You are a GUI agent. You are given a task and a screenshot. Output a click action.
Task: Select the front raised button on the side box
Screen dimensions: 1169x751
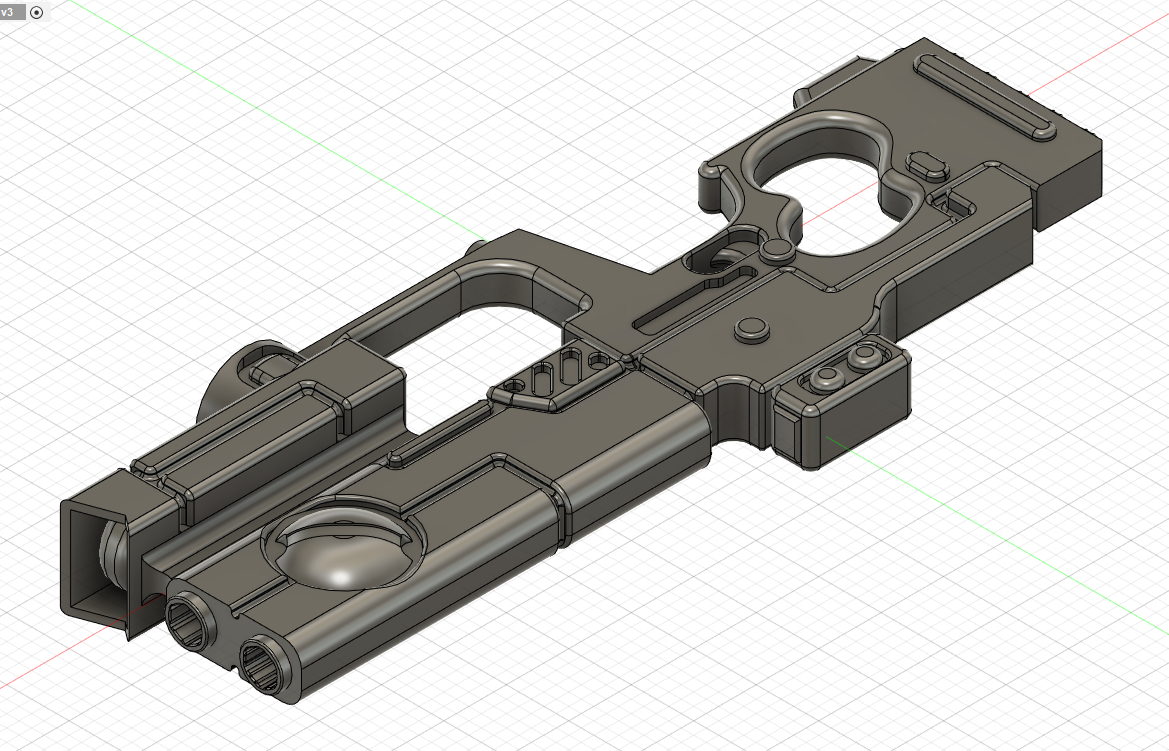tap(826, 378)
